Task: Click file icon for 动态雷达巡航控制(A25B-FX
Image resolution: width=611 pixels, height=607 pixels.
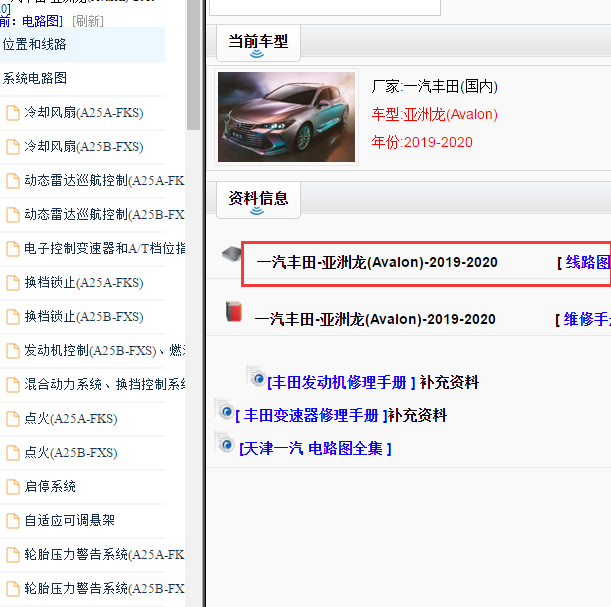Action: pos(13,215)
